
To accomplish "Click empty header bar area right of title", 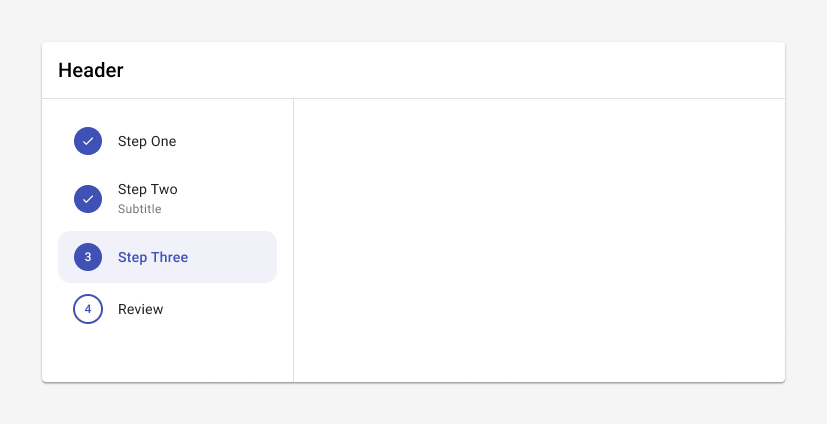I will 454,70.
